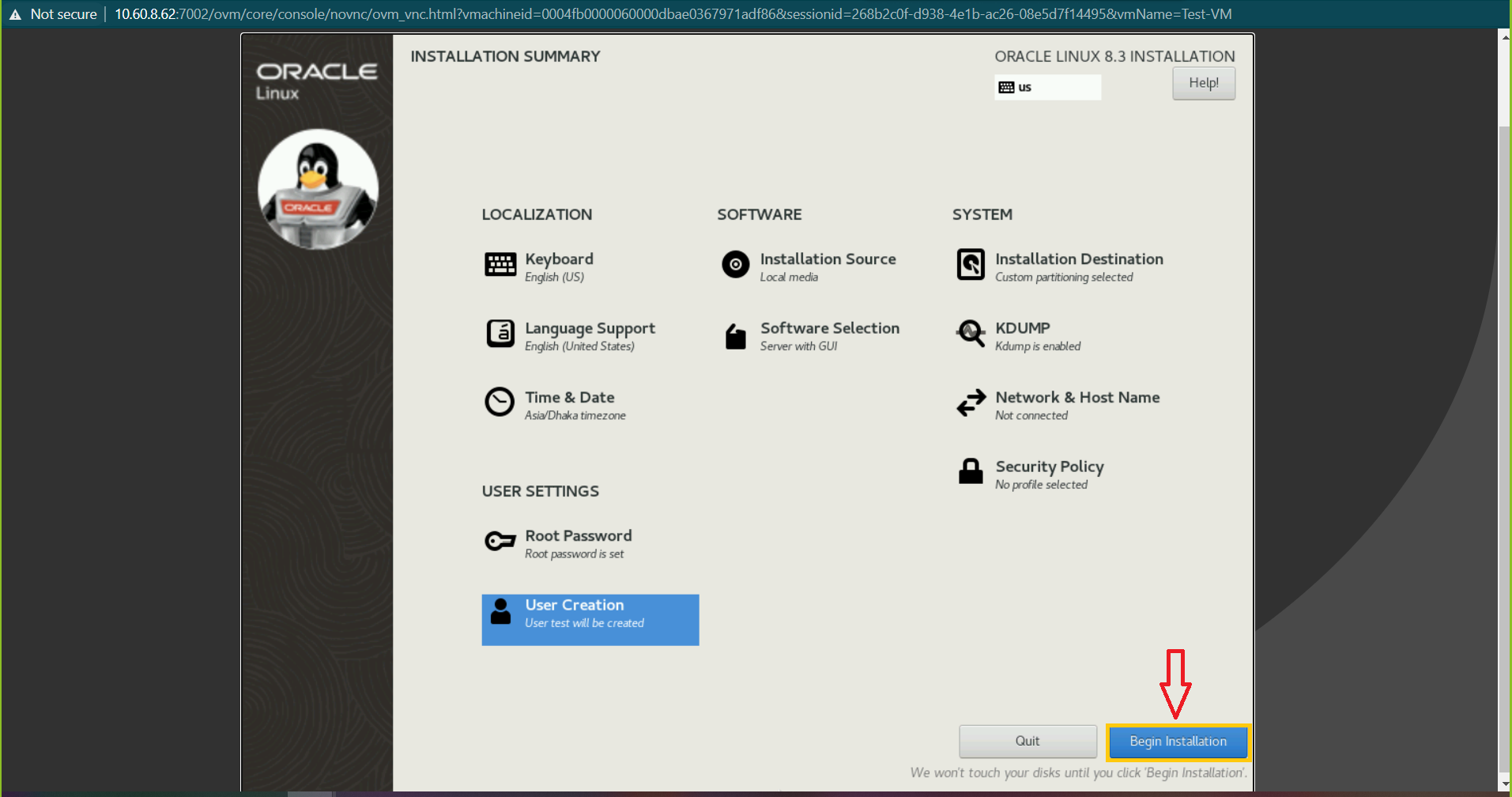1512x797 pixels.
Task: Click 'English (United States)' status text
Action: pyautogui.click(x=579, y=346)
